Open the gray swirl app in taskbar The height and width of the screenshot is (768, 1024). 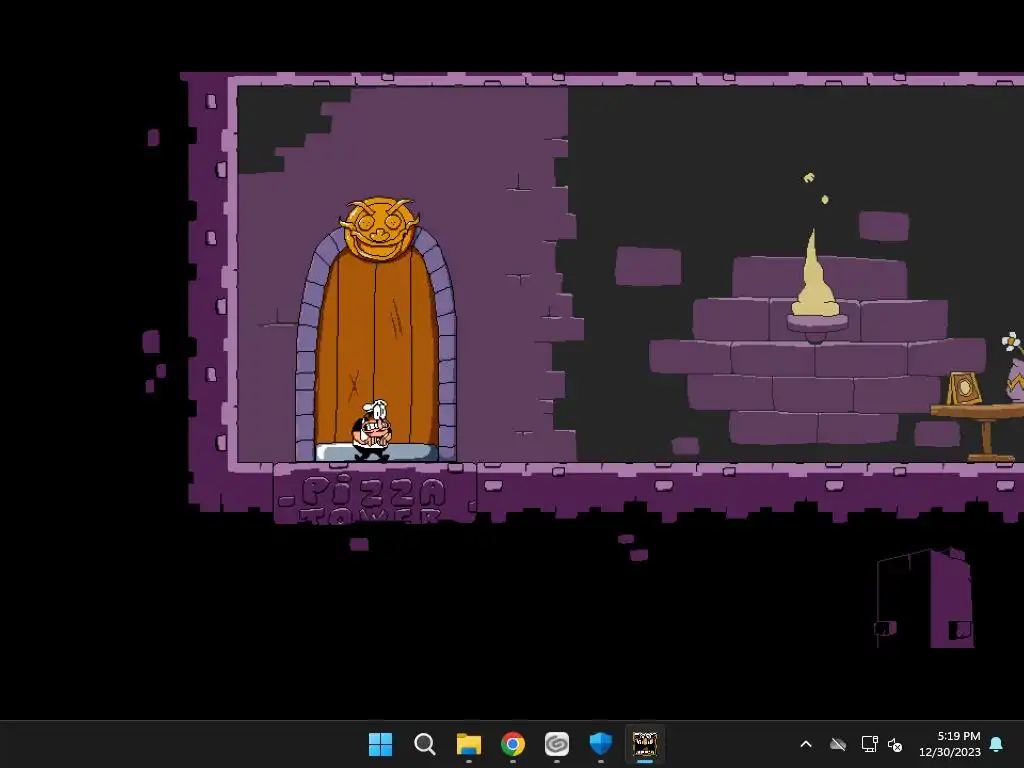556,744
